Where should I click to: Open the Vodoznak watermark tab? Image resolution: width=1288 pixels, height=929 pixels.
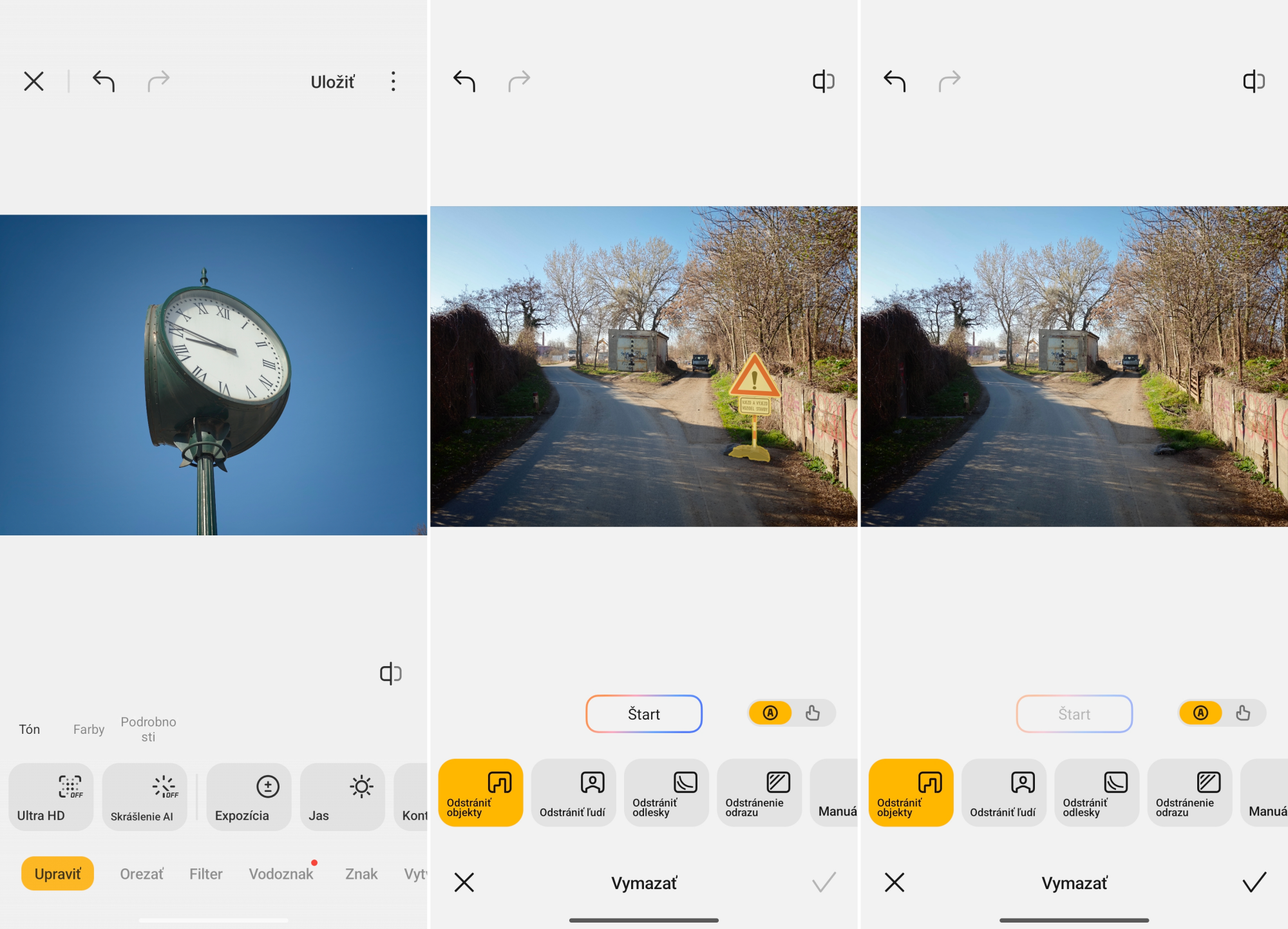tap(281, 874)
